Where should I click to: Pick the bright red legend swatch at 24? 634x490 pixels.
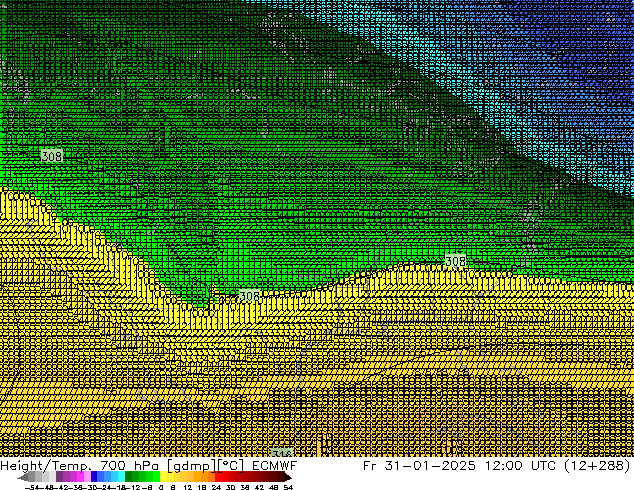[218, 476]
